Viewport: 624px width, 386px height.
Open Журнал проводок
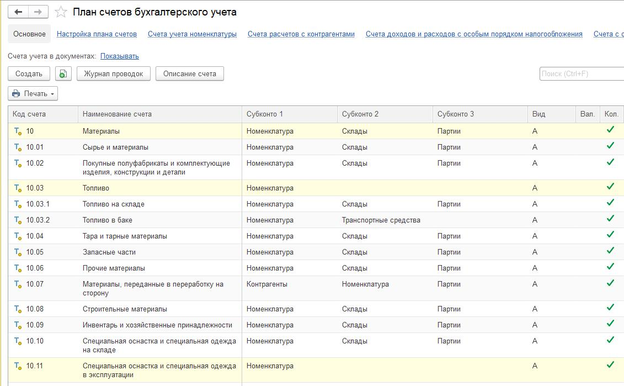click(x=113, y=74)
